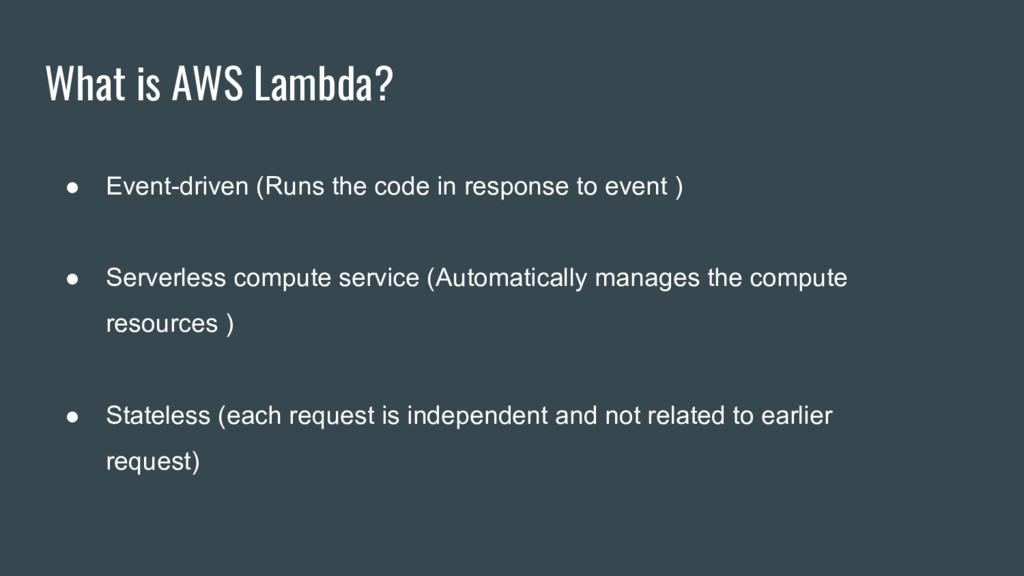Click the bullet dot before 'Stateless'
Screen dimensions: 1024x576
pyautogui.click(x=72, y=417)
